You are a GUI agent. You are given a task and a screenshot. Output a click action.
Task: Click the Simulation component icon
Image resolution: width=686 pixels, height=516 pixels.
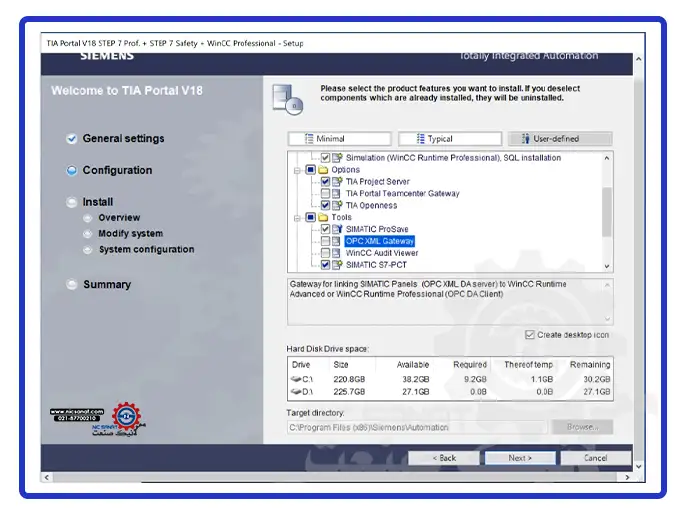(x=337, y=158)
